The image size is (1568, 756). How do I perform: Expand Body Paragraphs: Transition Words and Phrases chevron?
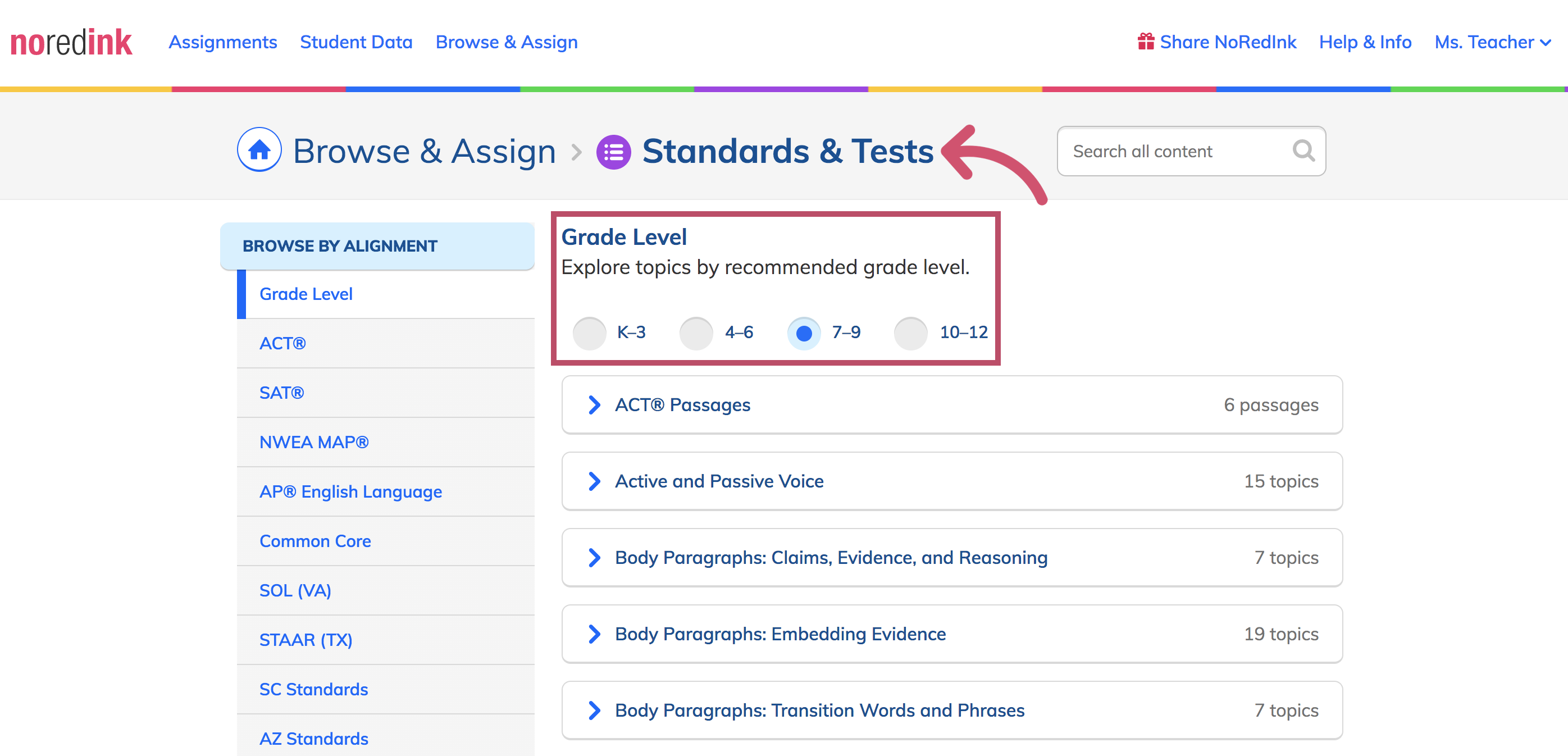click(x=595, y=711)
